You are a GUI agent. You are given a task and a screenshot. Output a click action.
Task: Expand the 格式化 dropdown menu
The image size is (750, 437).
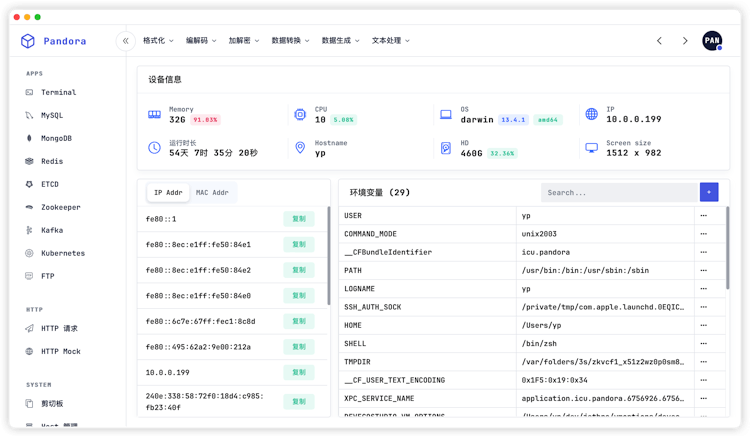pyautogui.click(x=157, y=41)
